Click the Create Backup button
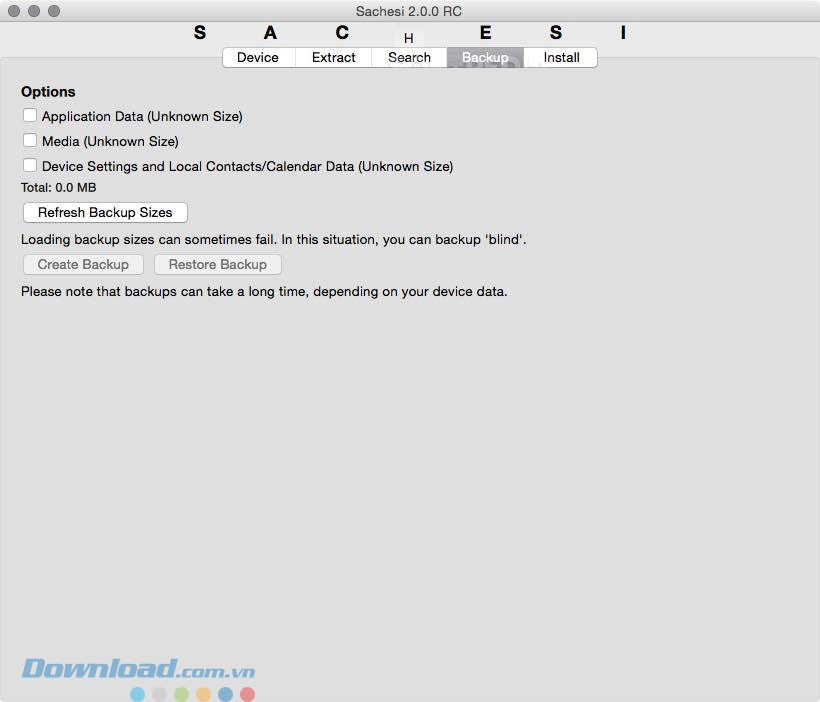The height and width of the screenshot is (702, 820). pos(83,264)
